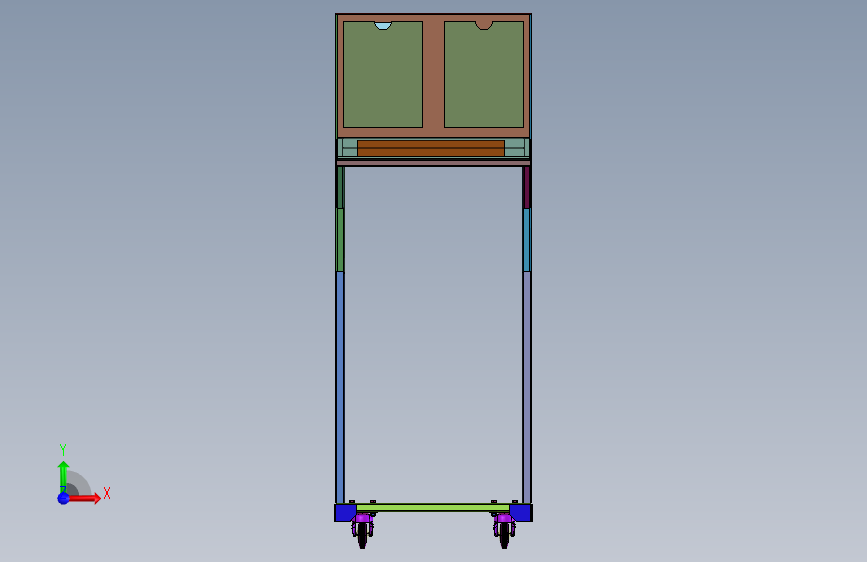This screenshot has width=867, height=562.
Task: Click the light blue handle notch on left door
Action: point(383,25)
